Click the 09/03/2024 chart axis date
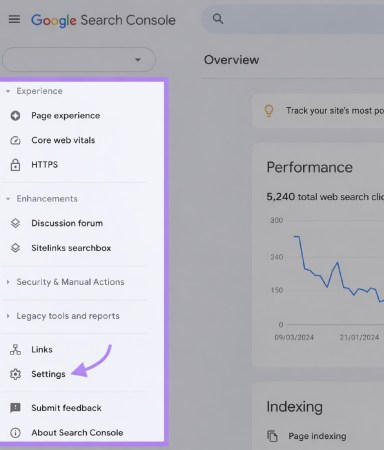This screenshot has height=450, width=384. [294, 337]
